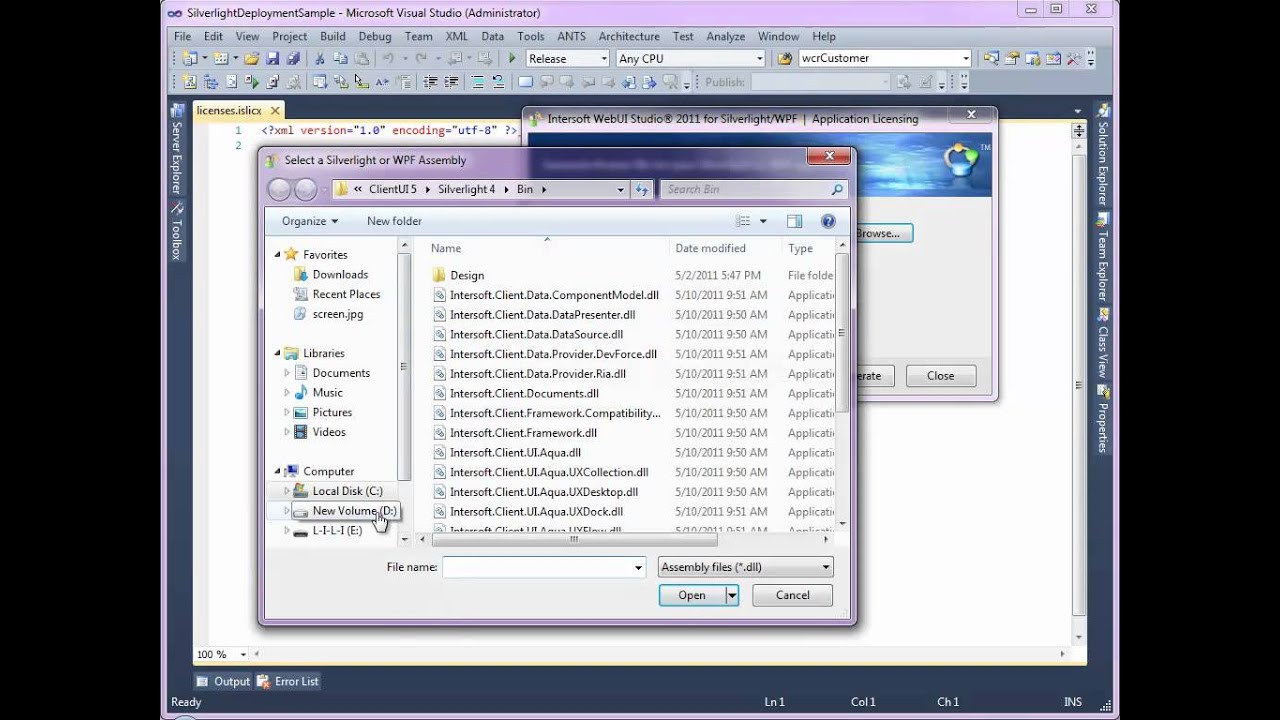Screen dimensions: 1280x720
Task: Collapse the Favorites tree group
Action: [278, 255]
